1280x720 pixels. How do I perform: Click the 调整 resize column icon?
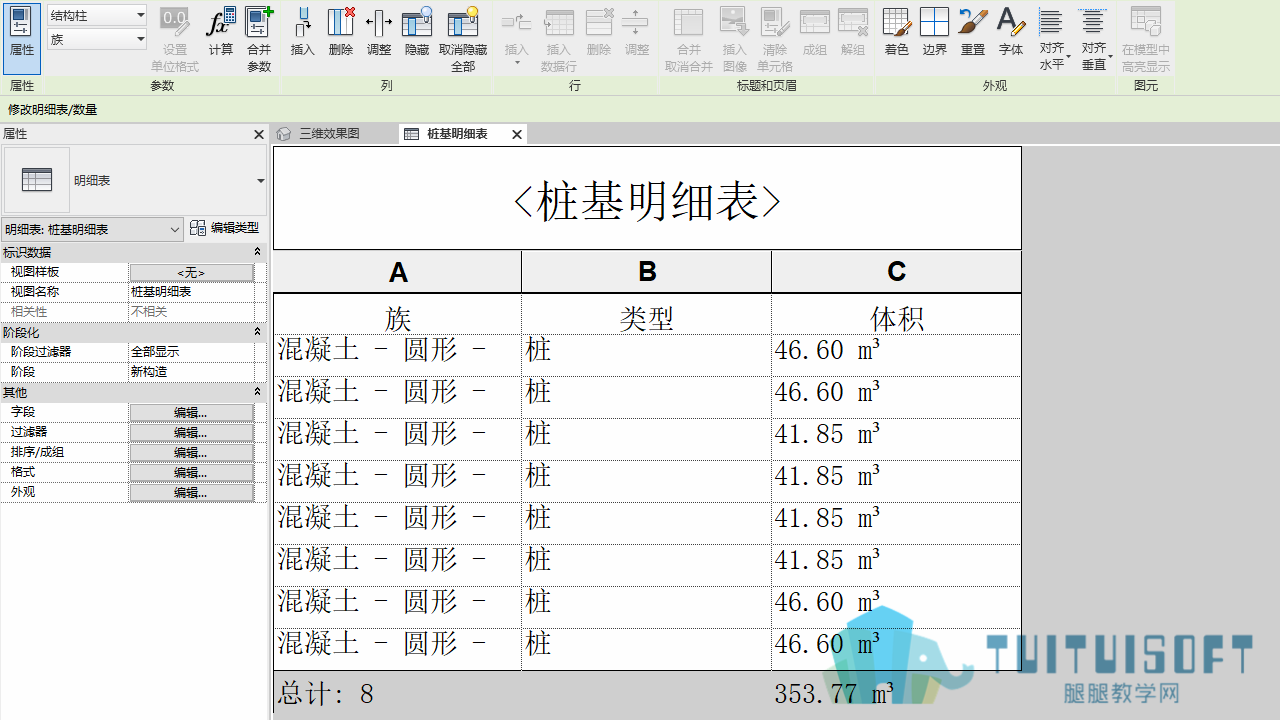click(379, 32)
